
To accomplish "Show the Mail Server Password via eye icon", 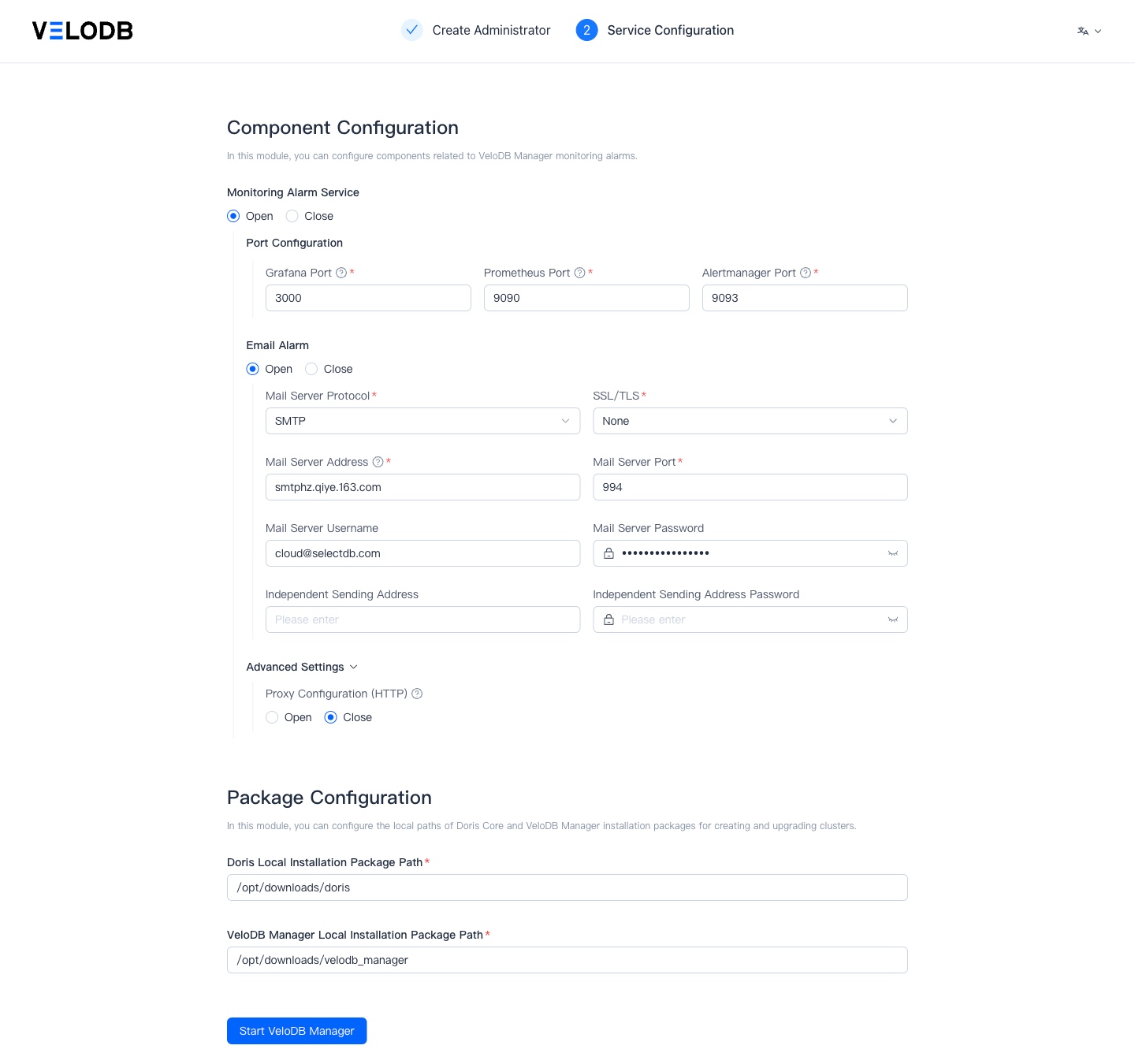I will 893,553.
